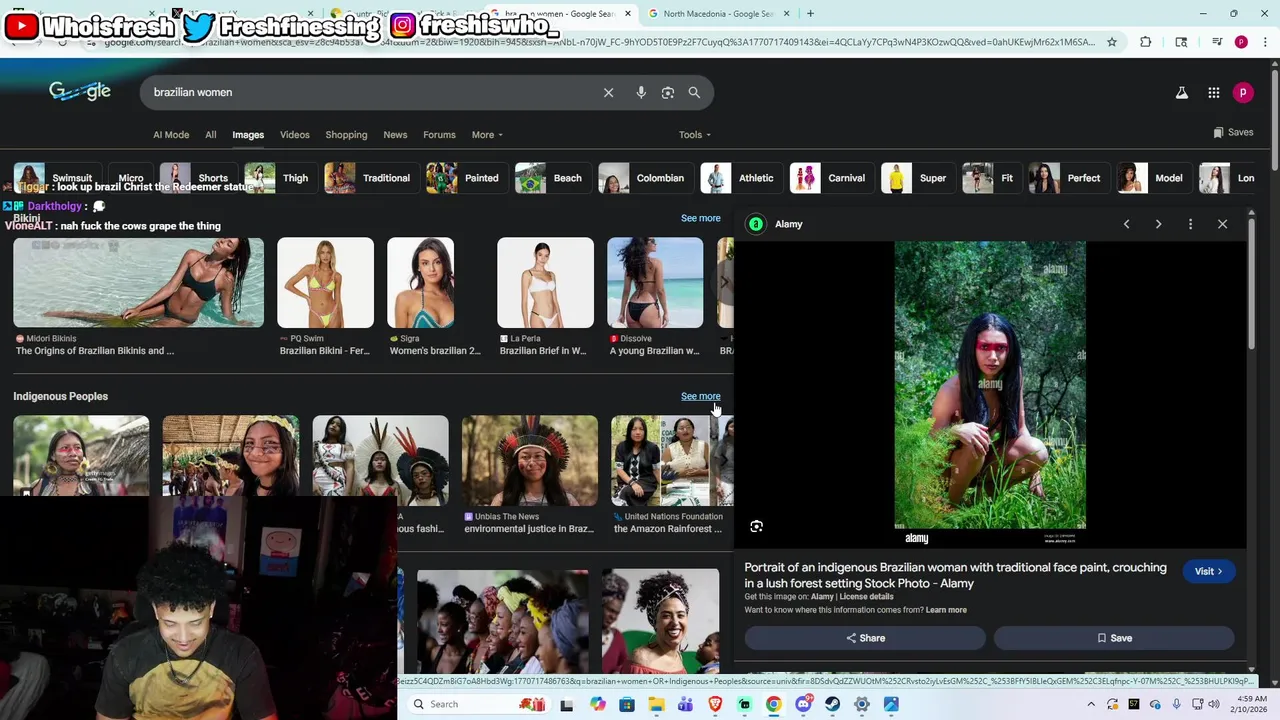This screenshot has width=1280, height=720.
Task: Open the License details link
Action: tap(866, 597)
